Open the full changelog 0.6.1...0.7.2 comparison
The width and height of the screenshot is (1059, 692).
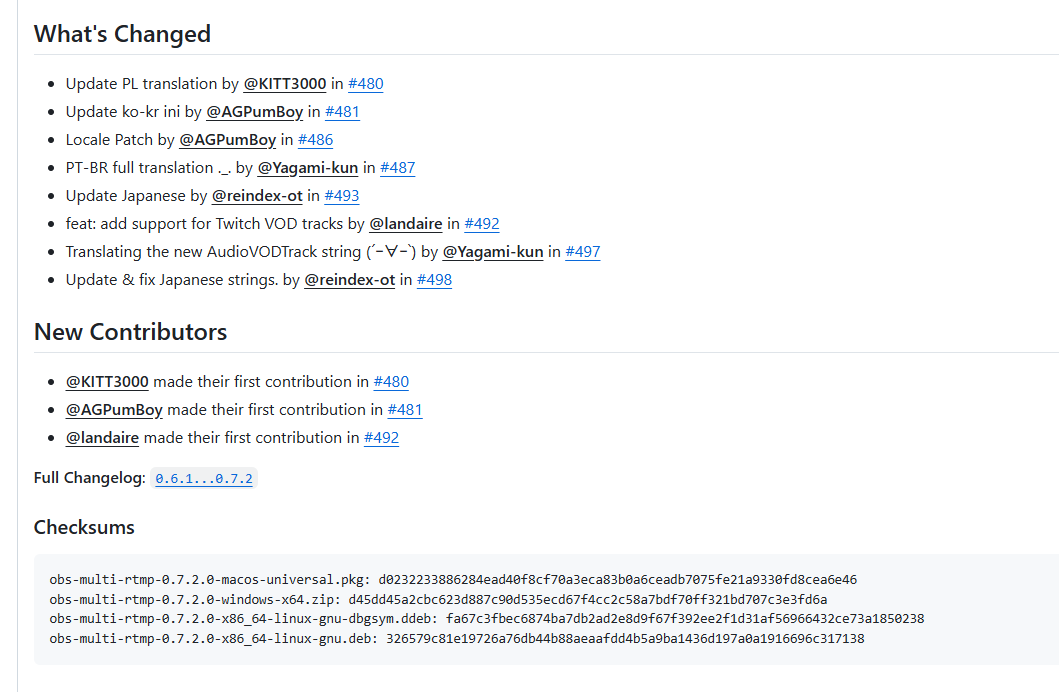tap(204, 479)
